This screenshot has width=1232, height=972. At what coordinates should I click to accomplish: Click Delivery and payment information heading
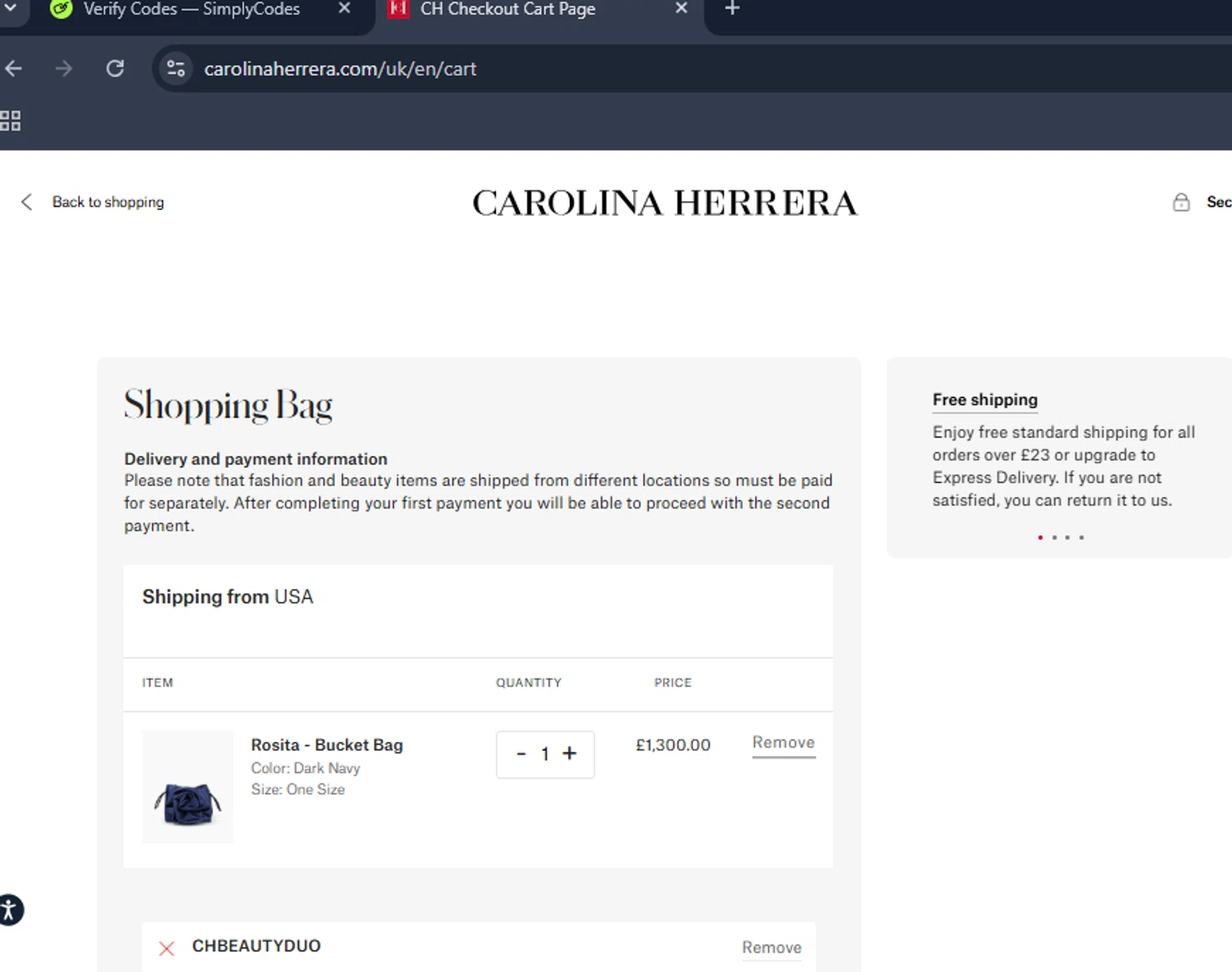(255, 459)
